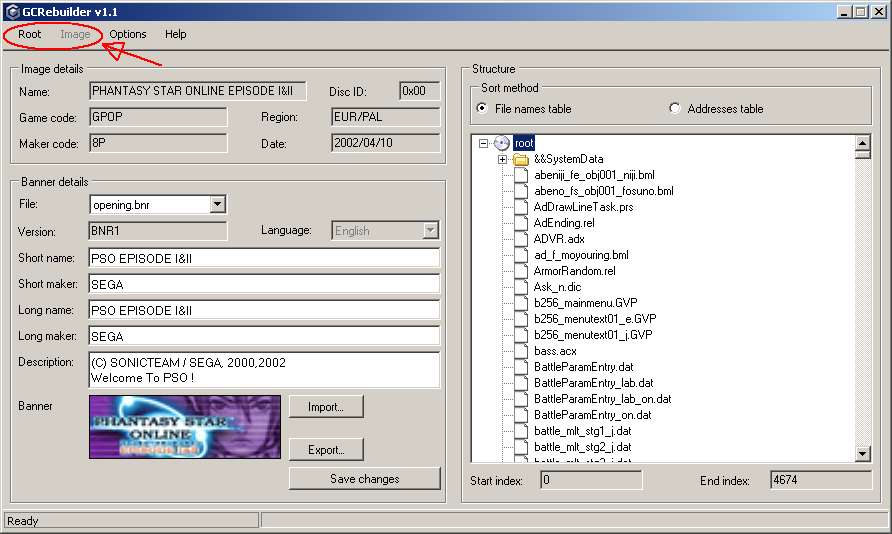
Task: Open the Options menu
Action: [x=128, y=34]
